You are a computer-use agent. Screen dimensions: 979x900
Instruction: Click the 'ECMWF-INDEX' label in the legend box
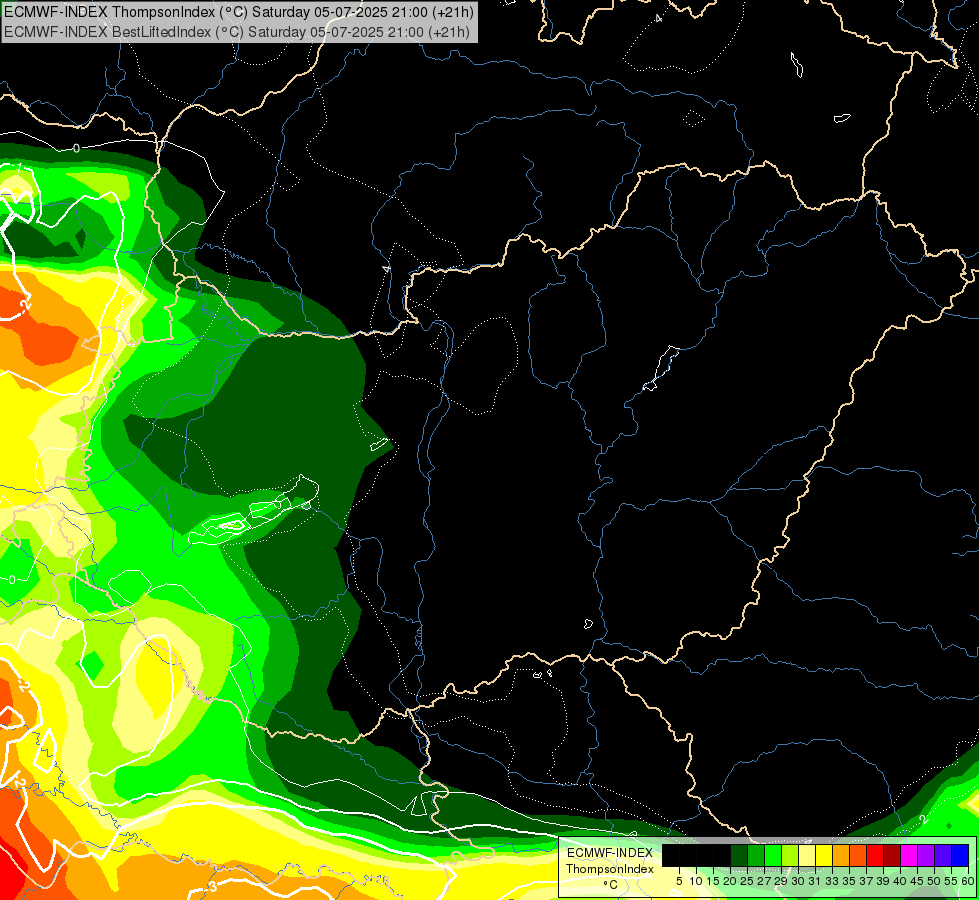[609, 853]
